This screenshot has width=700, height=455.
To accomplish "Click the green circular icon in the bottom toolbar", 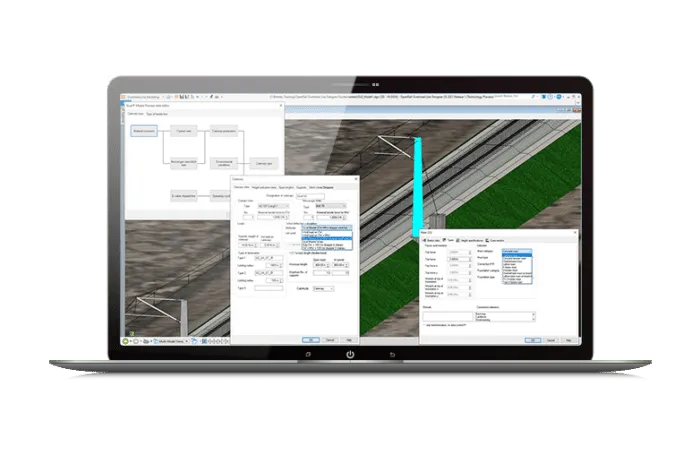I will [x=127, y=340].
